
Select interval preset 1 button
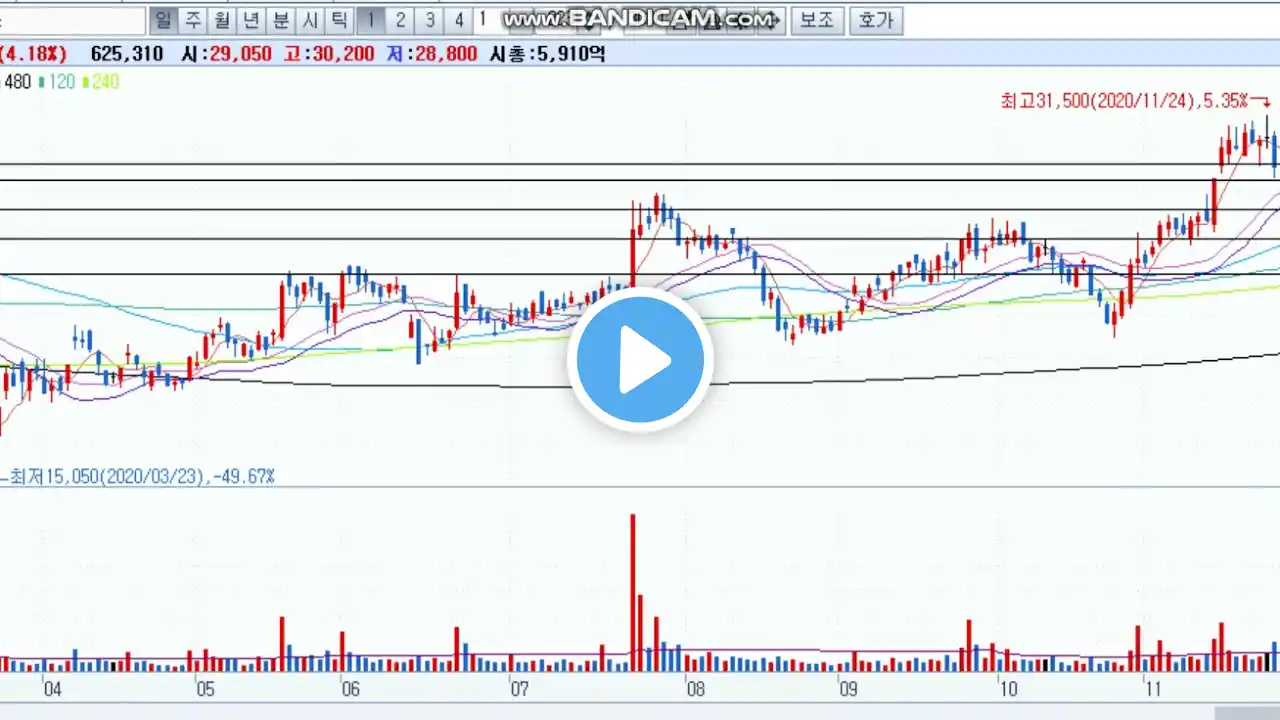pos(371,20)
